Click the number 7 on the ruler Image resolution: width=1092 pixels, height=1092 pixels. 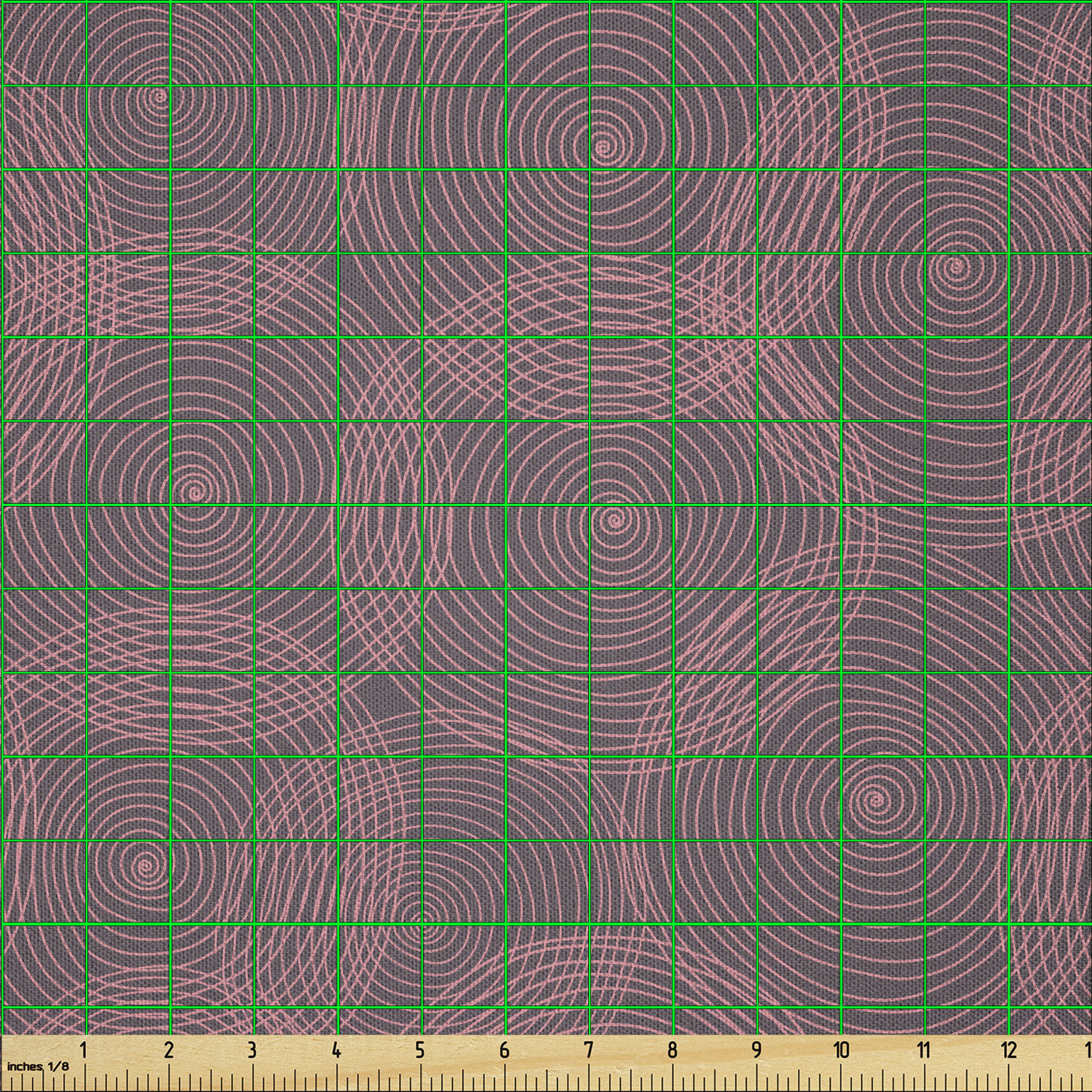click(588, 1050)
